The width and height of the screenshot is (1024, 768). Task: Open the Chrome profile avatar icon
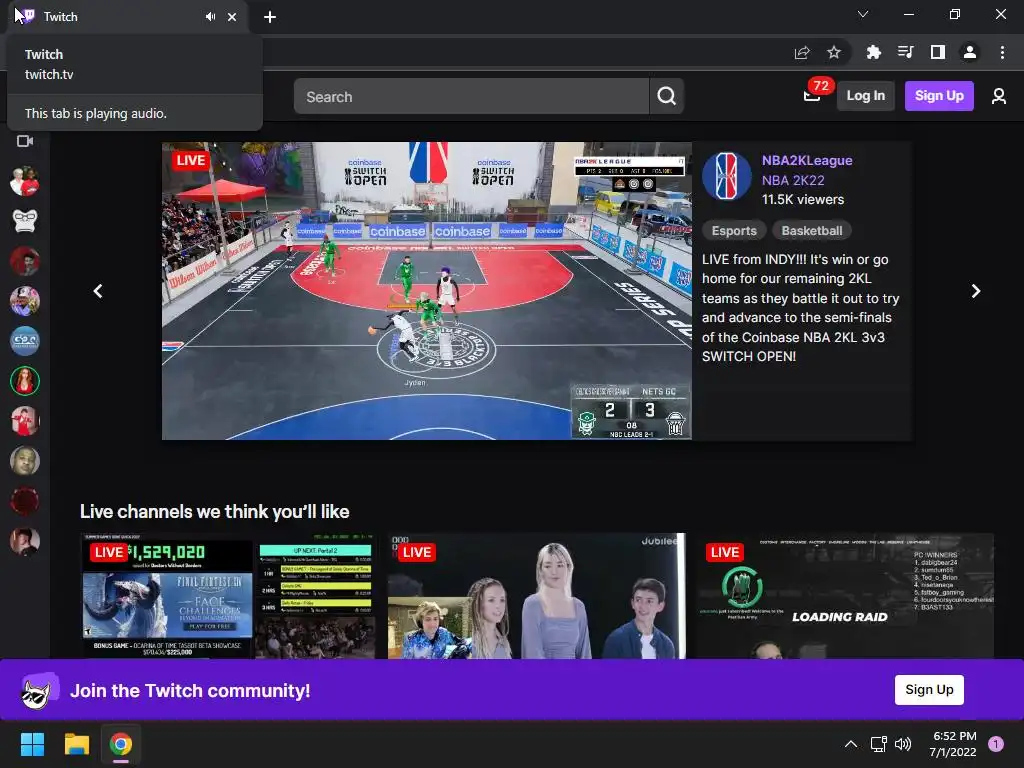pos(969,52)
